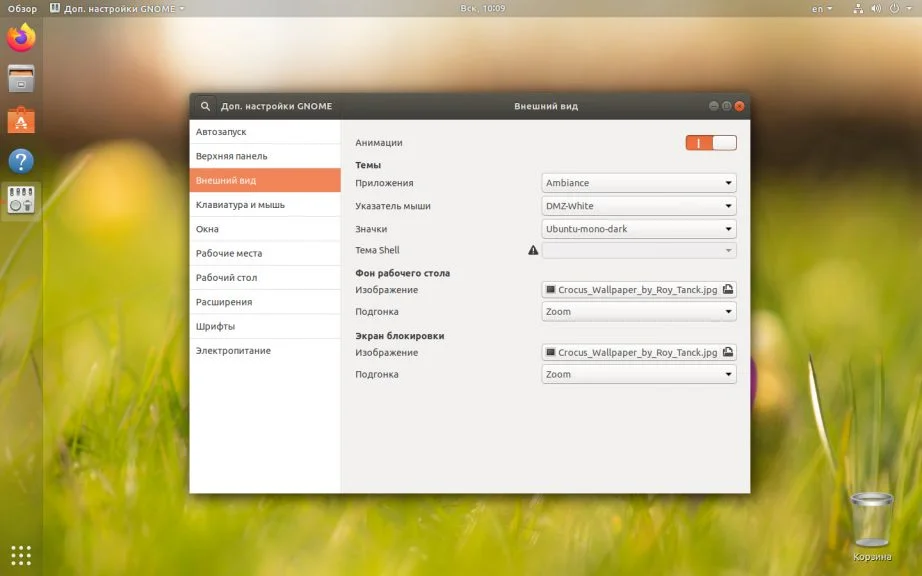This screenshot has width=922, height=576.
Task: Choose lock screen Crocus_Wallpaper file button
Action: pos(639,352)
